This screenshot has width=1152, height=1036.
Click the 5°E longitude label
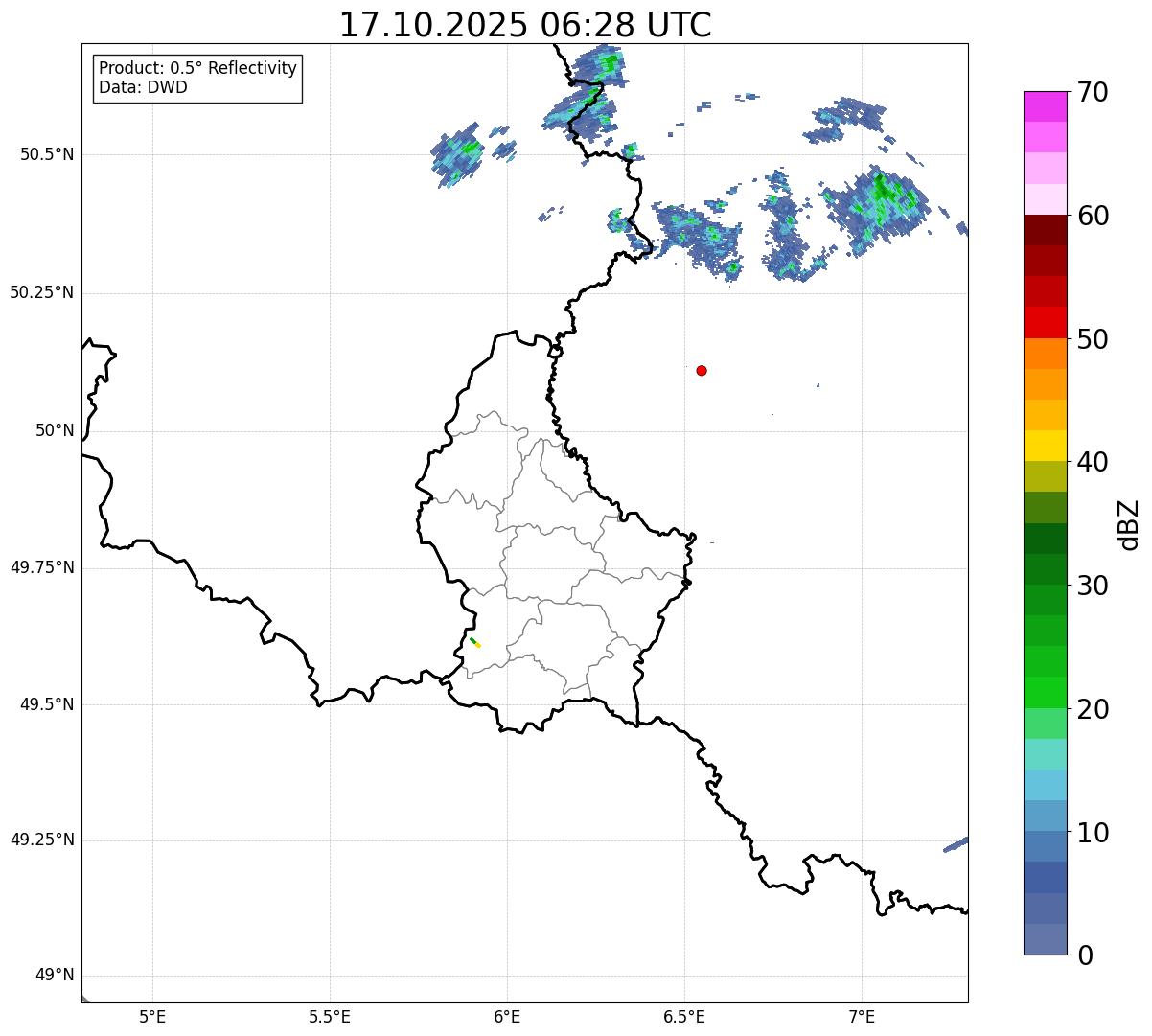pos(152,1017)
